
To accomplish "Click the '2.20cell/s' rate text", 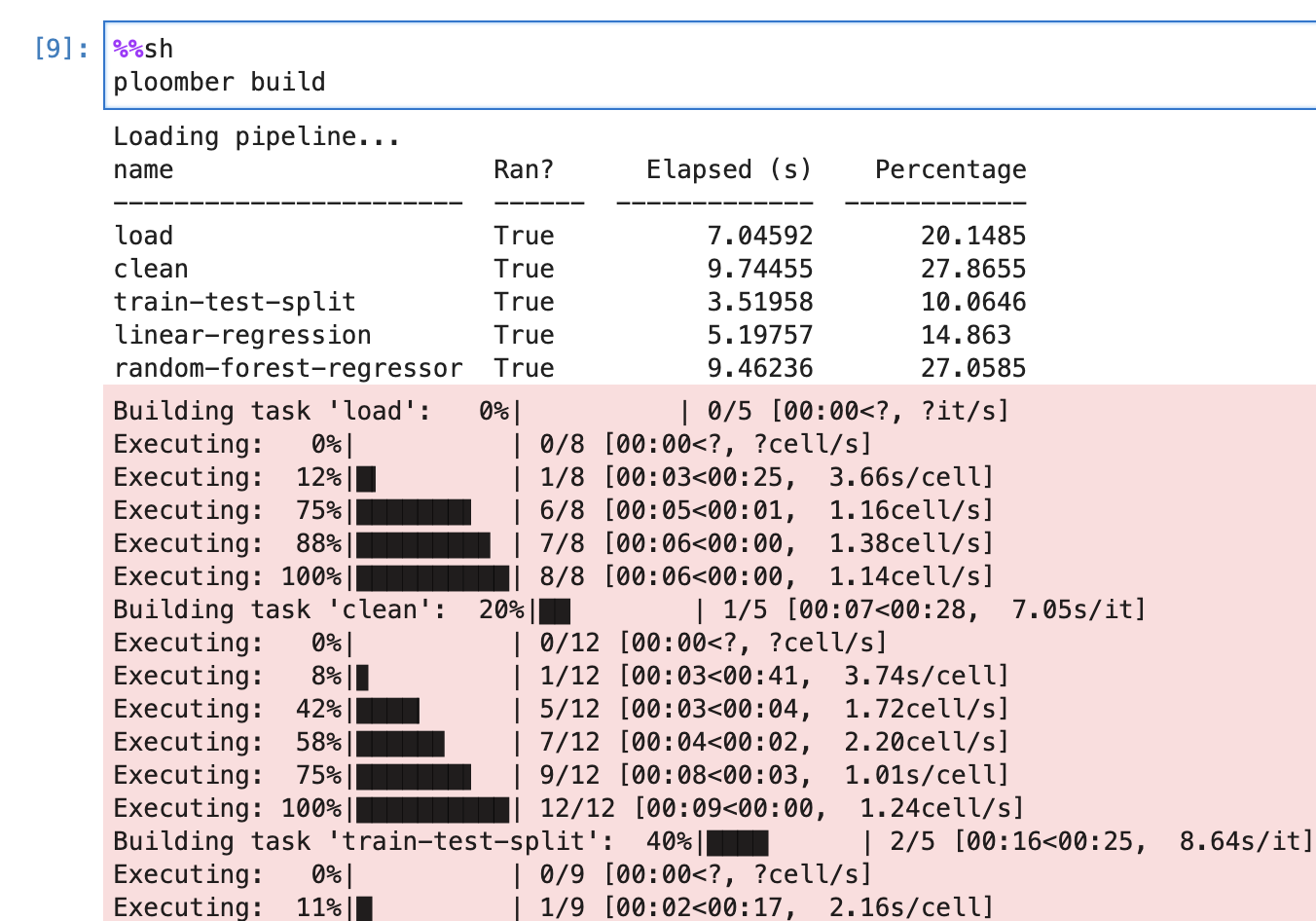I will pos(920,742).
